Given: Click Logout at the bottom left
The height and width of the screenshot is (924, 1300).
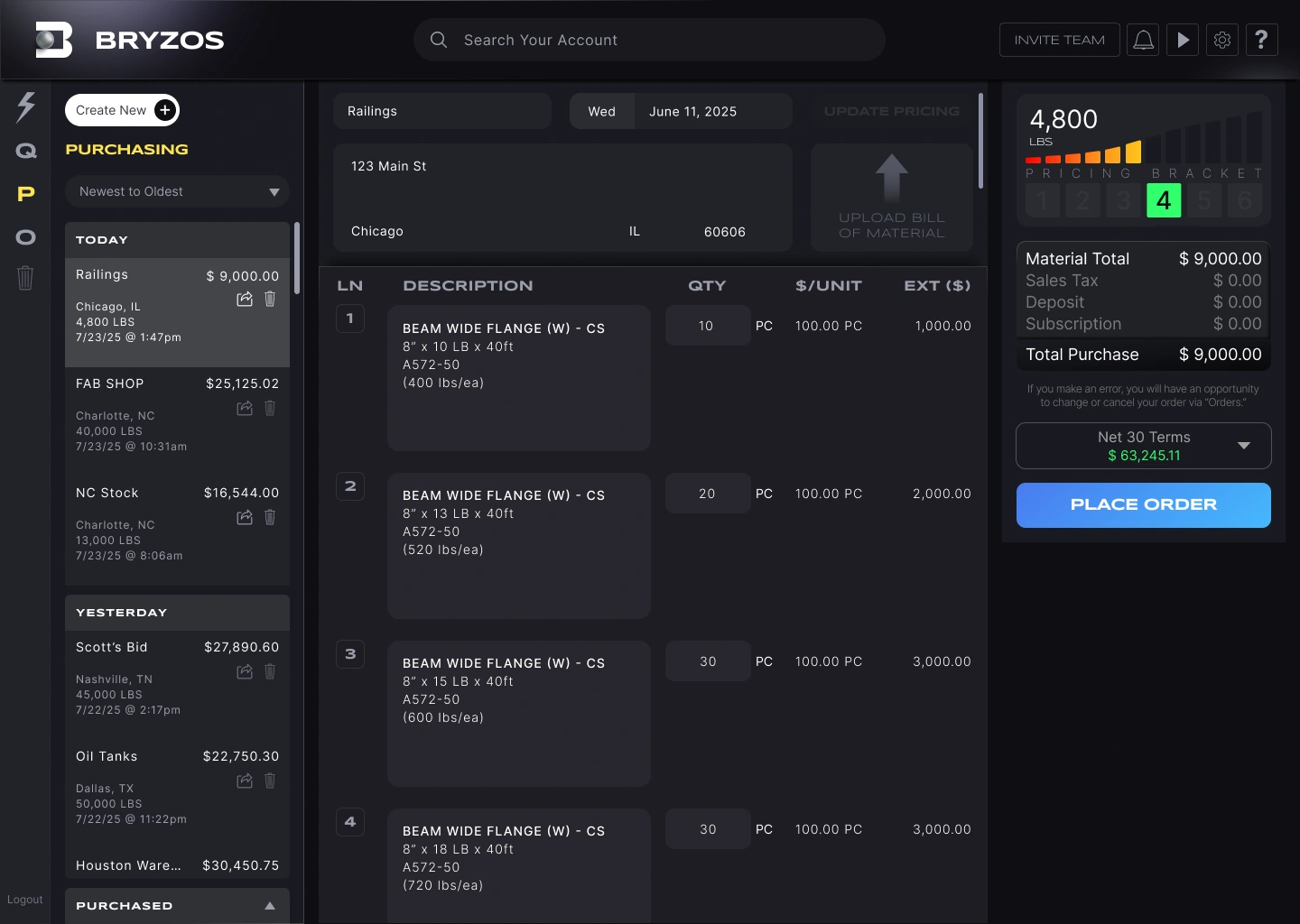Looking at the screenshot, I should [x=25, y=899].
